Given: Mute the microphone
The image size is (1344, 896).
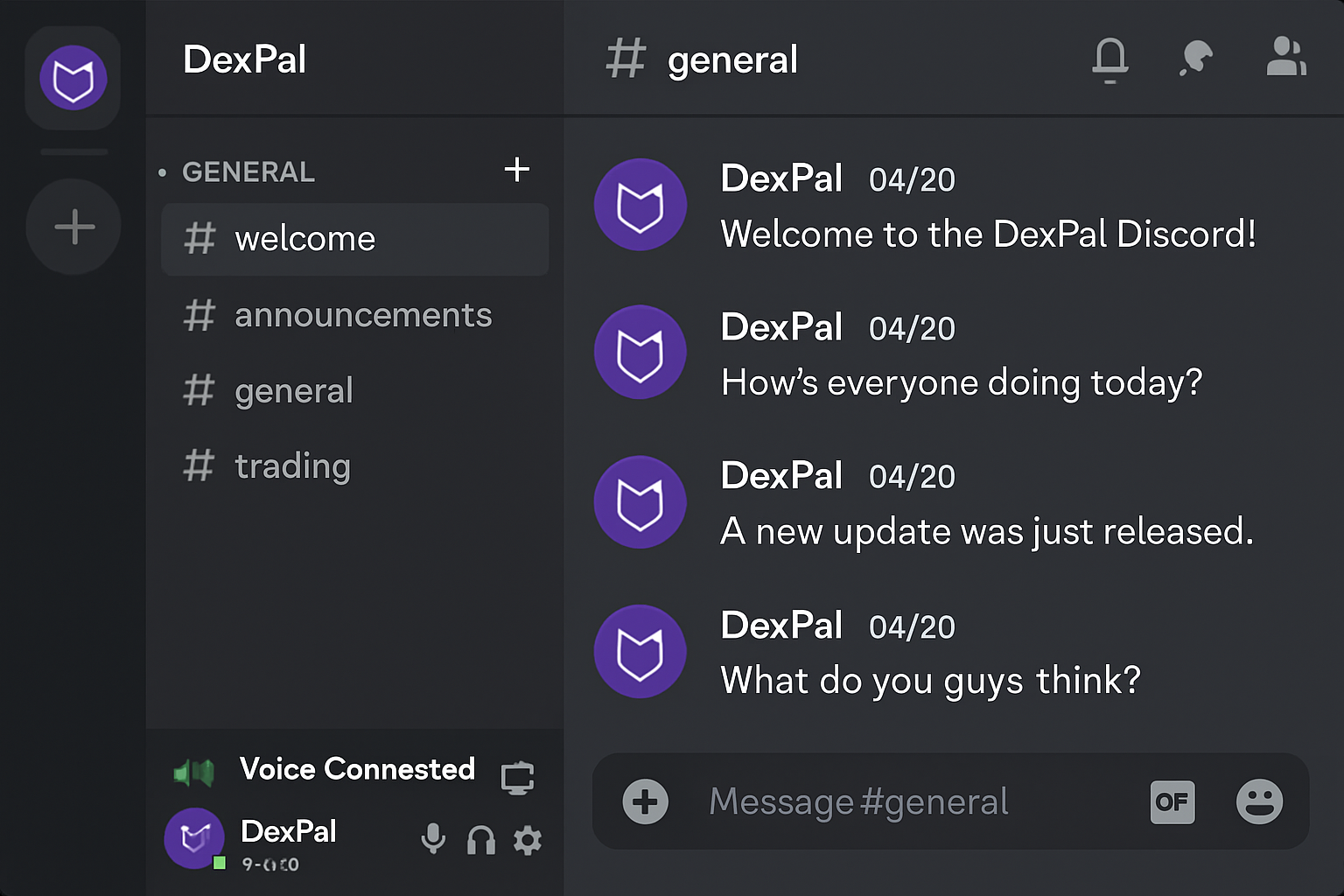Looking at the screenshot, I should [433, 840].
